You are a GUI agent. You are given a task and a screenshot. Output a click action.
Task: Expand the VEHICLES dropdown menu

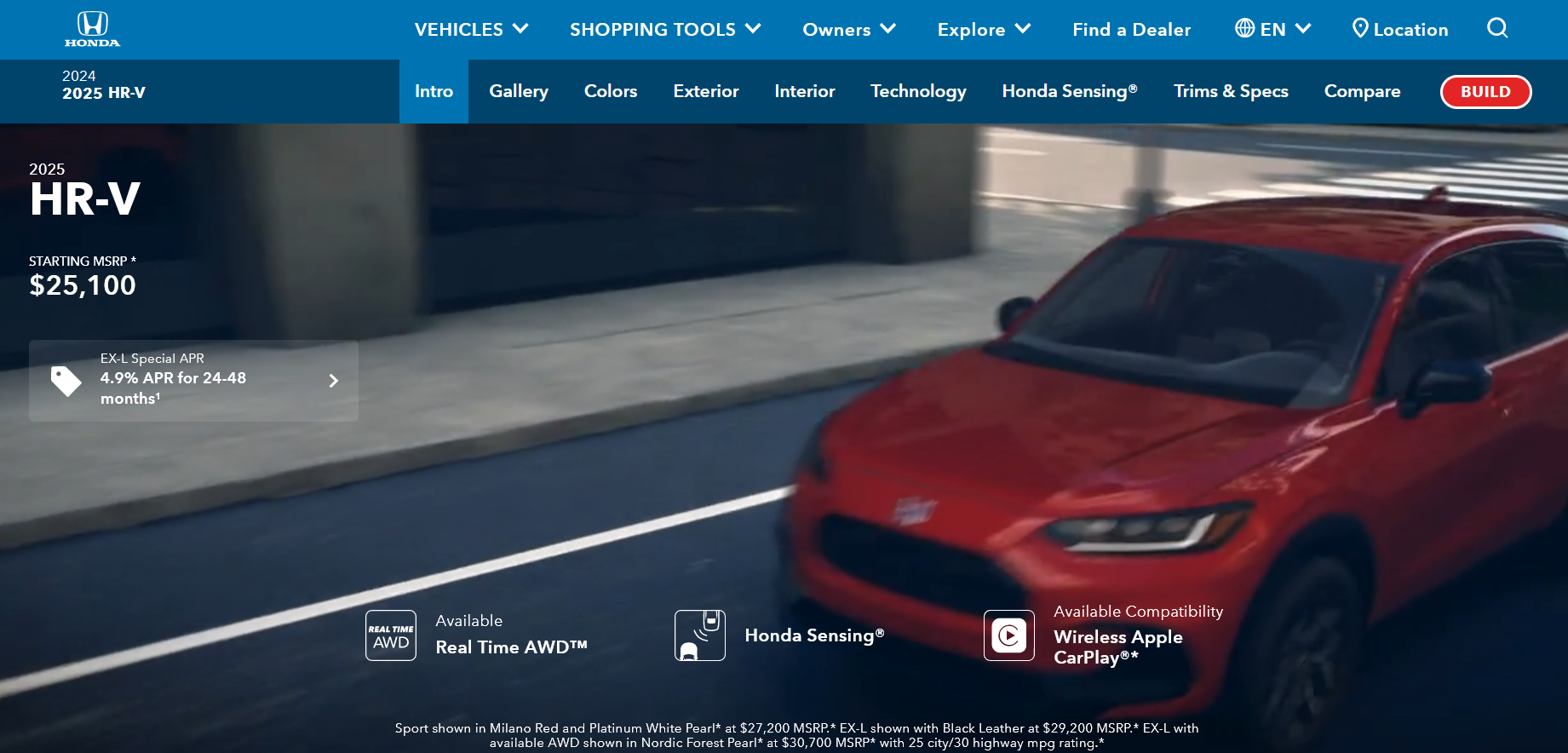pos(472,29)
